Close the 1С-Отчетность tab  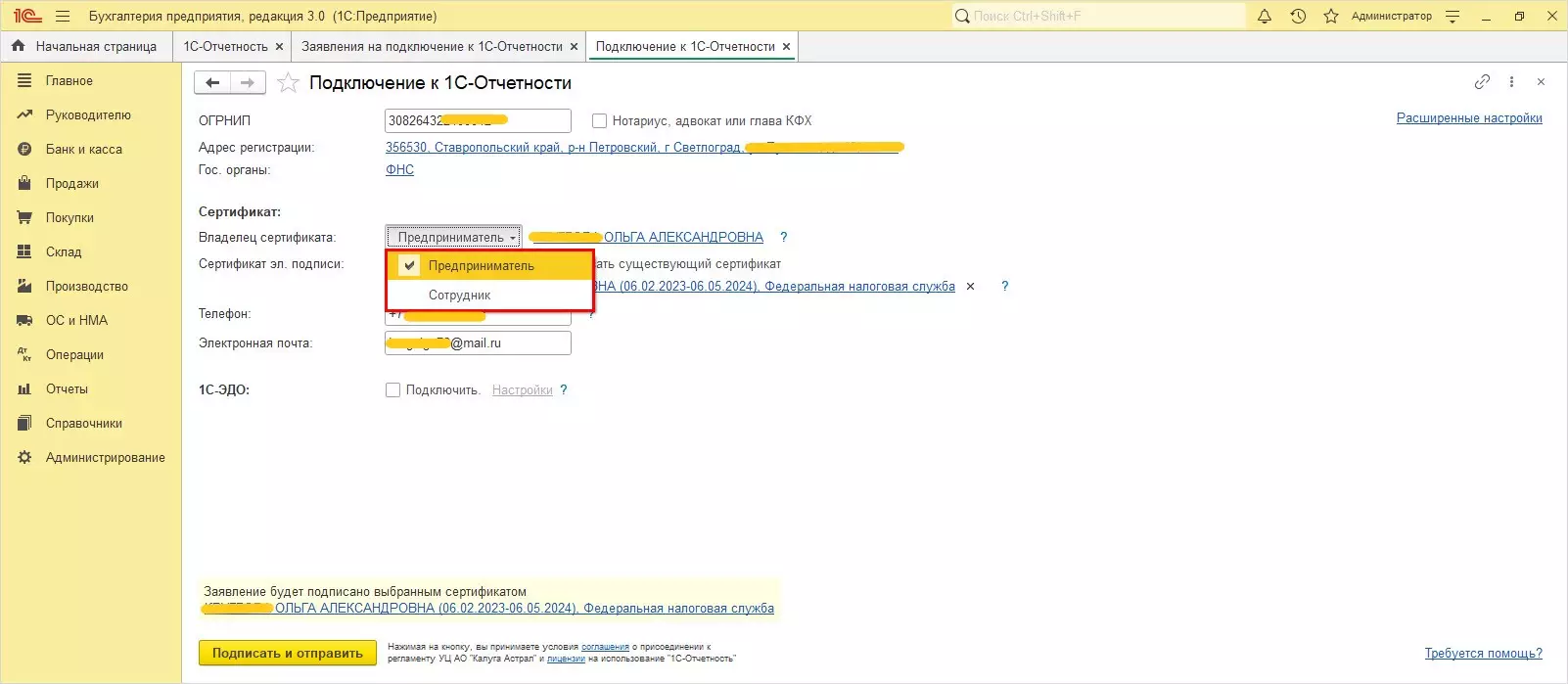(x=279, y=46)
